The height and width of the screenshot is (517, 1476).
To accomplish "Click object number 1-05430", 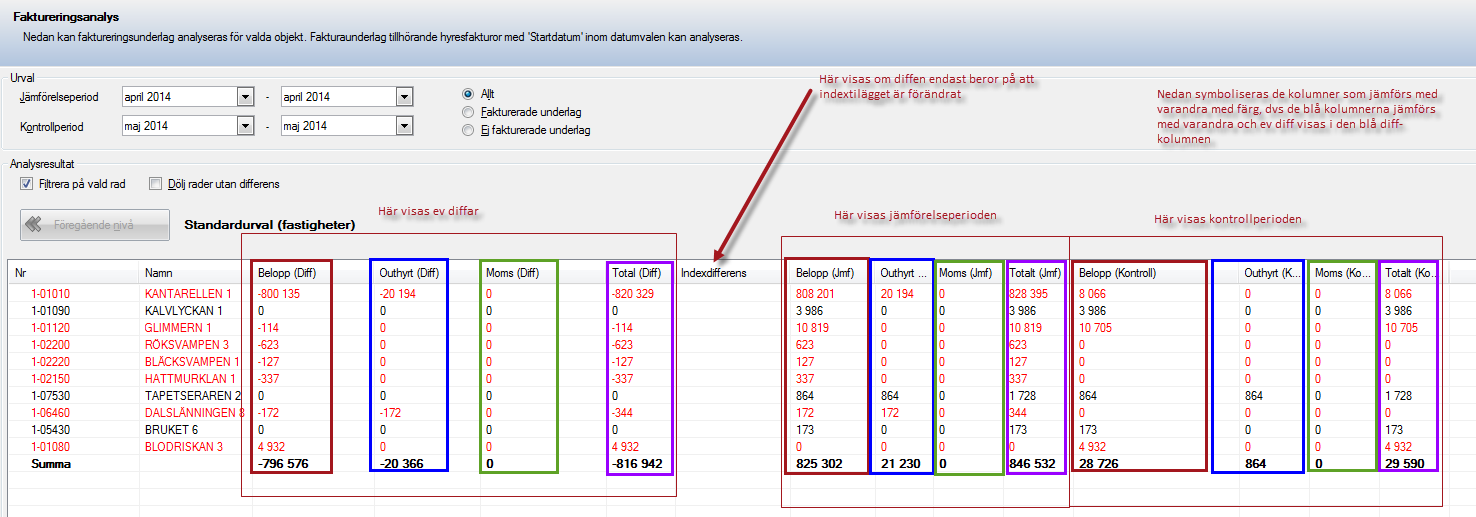I will pyautogui.click(x=49, y=430).
